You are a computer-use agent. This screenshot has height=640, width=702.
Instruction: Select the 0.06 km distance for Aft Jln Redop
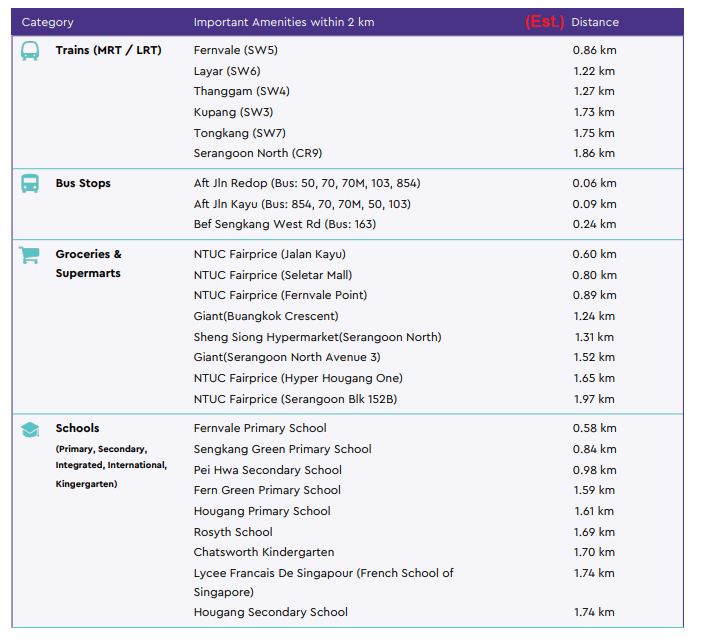point(595,183)
